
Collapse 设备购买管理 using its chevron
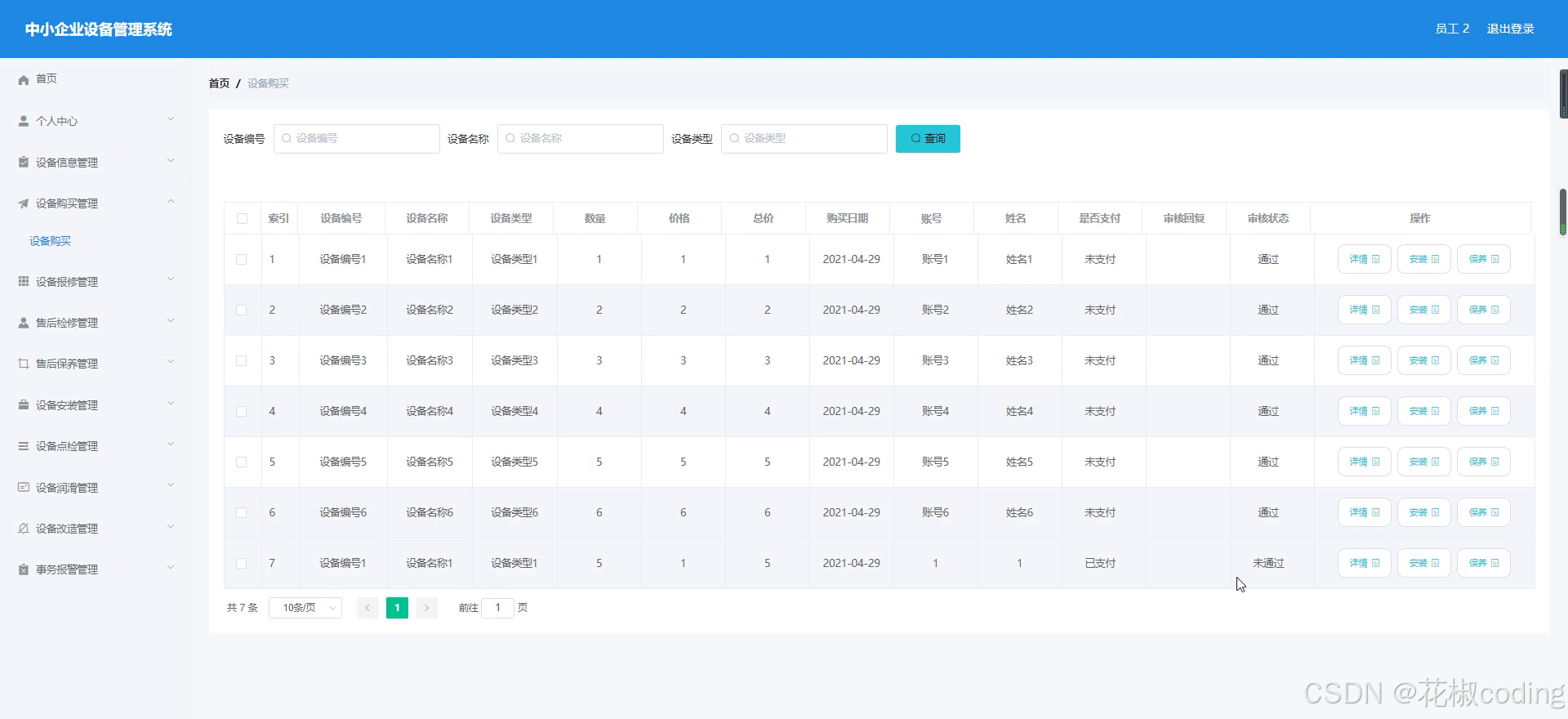(171, 202)
